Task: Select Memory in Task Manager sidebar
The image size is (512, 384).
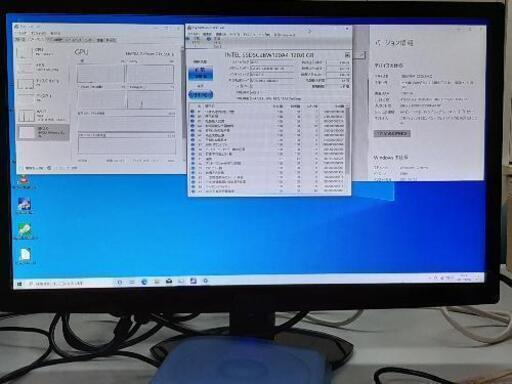Action: 42,68
